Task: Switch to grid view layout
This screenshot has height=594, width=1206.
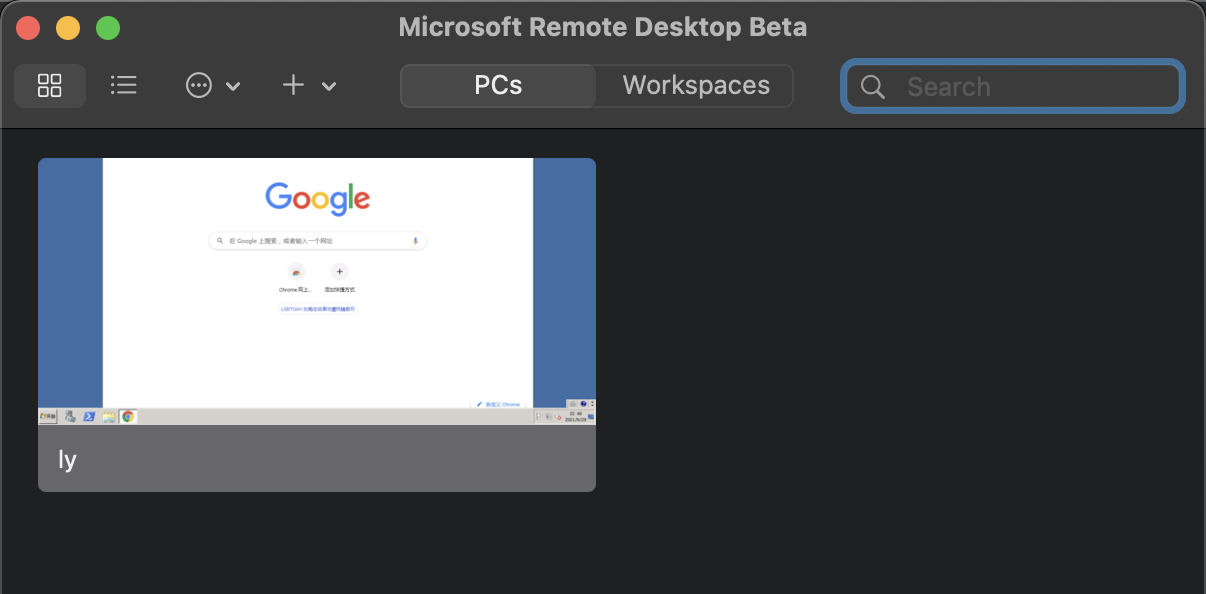Action: point(50,86)
